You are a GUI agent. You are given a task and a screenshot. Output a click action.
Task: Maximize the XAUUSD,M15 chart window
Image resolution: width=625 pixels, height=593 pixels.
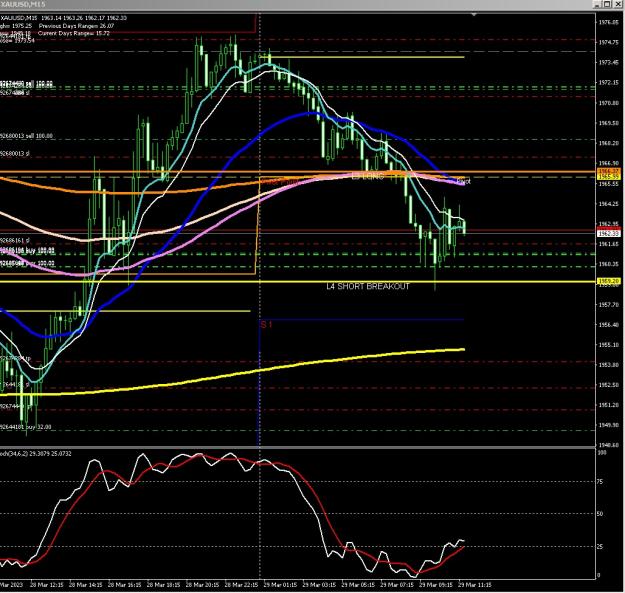tap(607, 4)
